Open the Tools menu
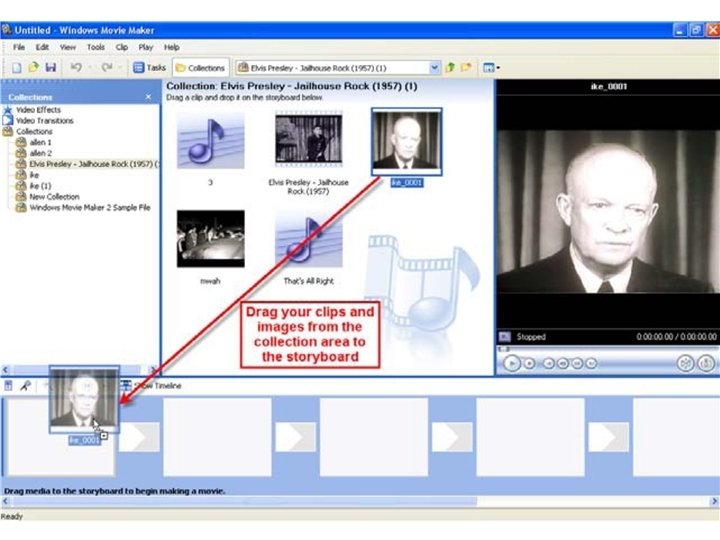Image resolution: width=720 pixels, height=540 pixels. click(x=96, y=47)
